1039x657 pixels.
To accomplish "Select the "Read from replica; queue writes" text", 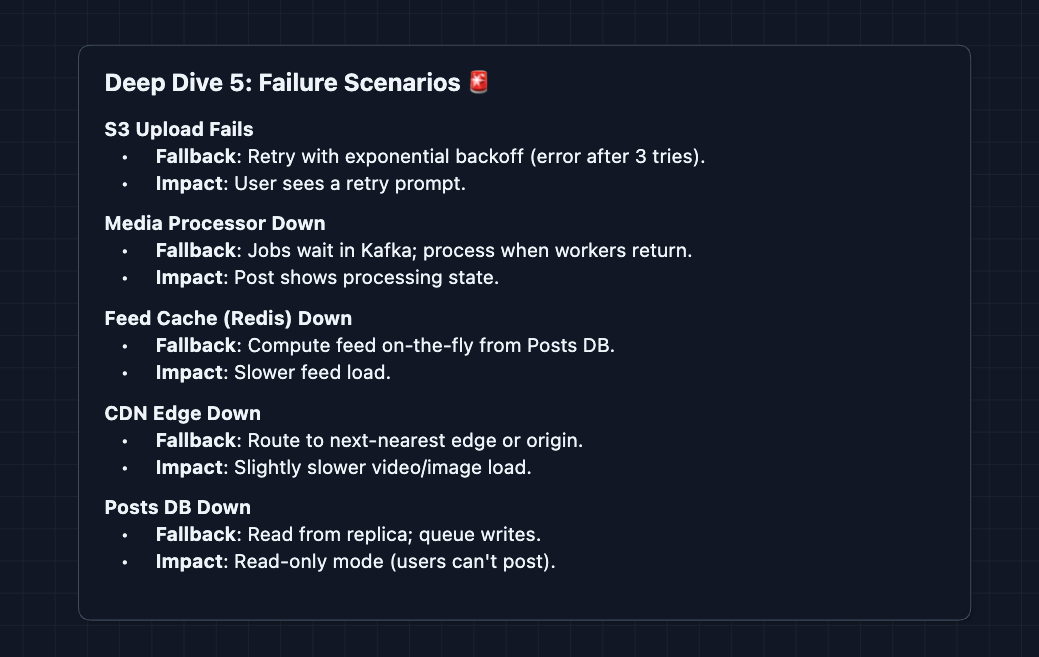I will [x=394, y=535].
